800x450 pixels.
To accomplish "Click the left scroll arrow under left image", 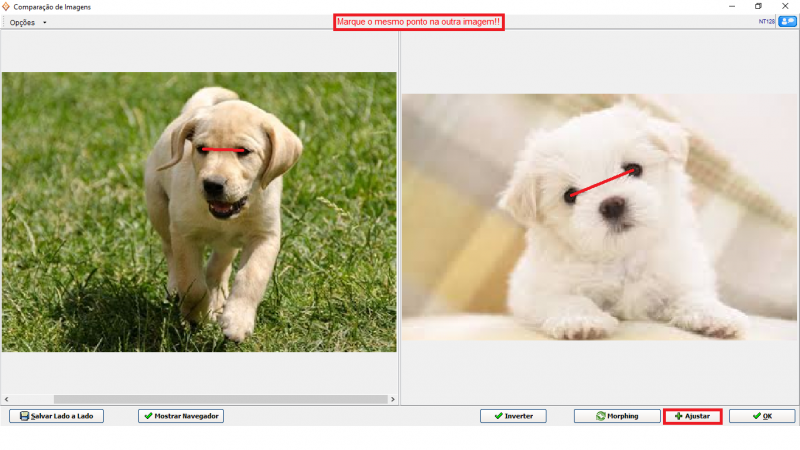I will pos(6,399).
